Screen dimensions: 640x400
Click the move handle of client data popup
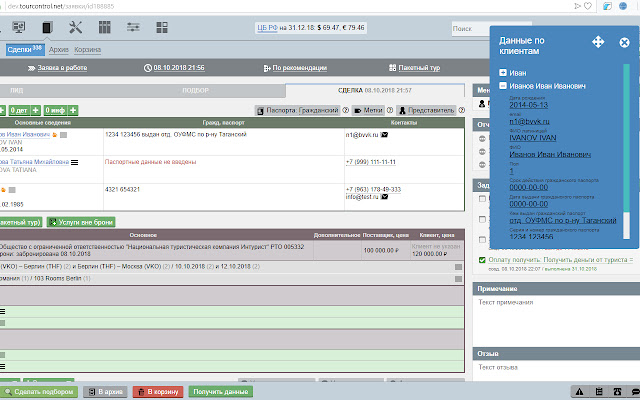[598, 42]
